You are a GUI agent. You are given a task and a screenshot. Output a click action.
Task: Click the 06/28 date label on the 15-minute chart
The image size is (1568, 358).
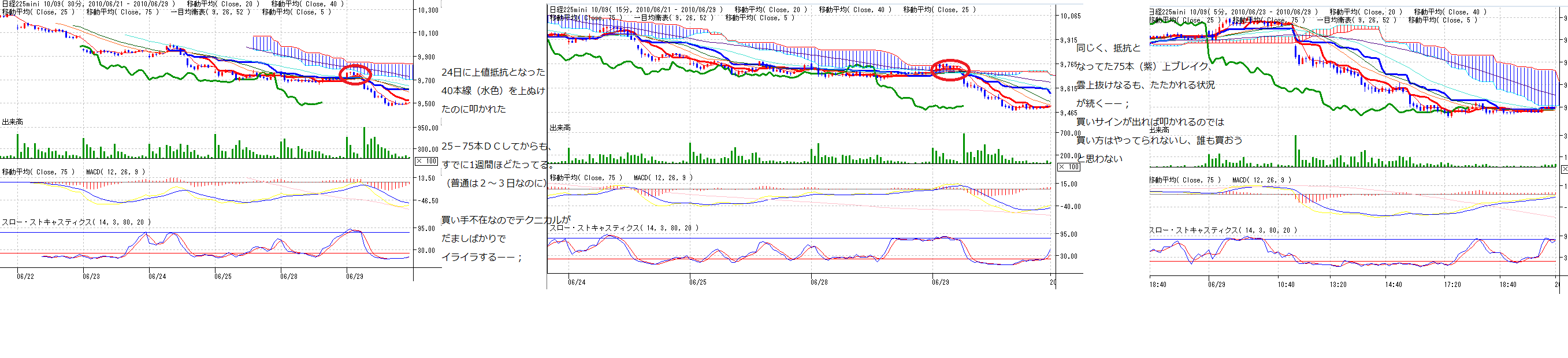point(819,282)
